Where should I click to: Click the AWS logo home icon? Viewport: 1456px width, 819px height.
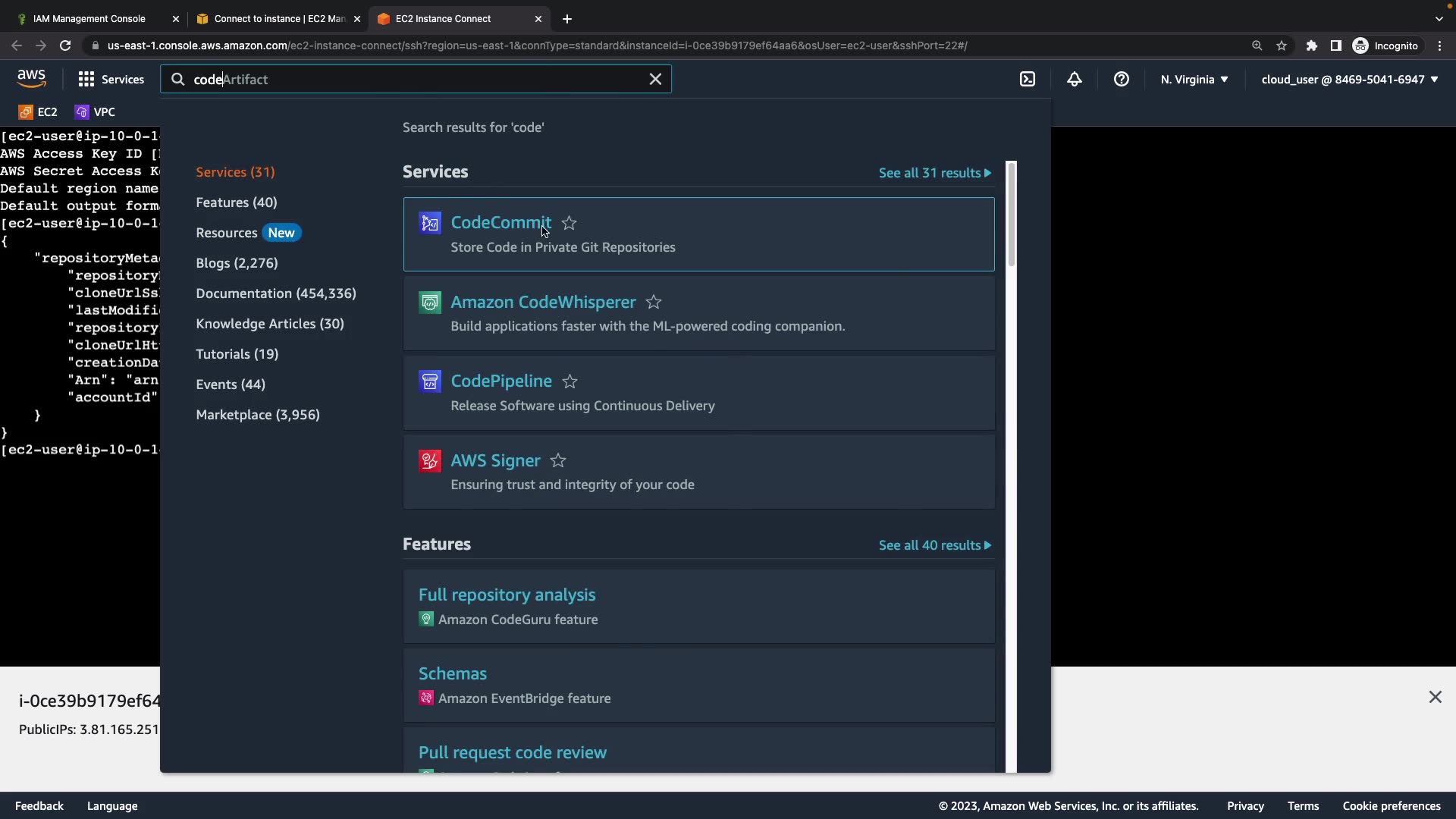coord(31,79)
